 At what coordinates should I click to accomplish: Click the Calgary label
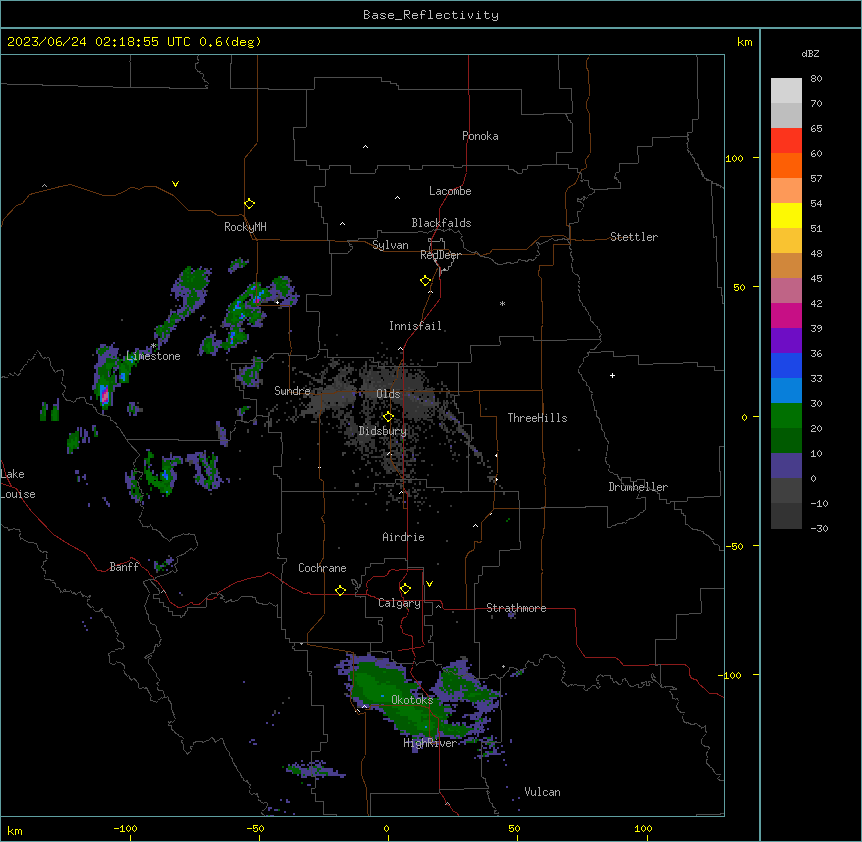pyautogui.click(x=400, y=603)
